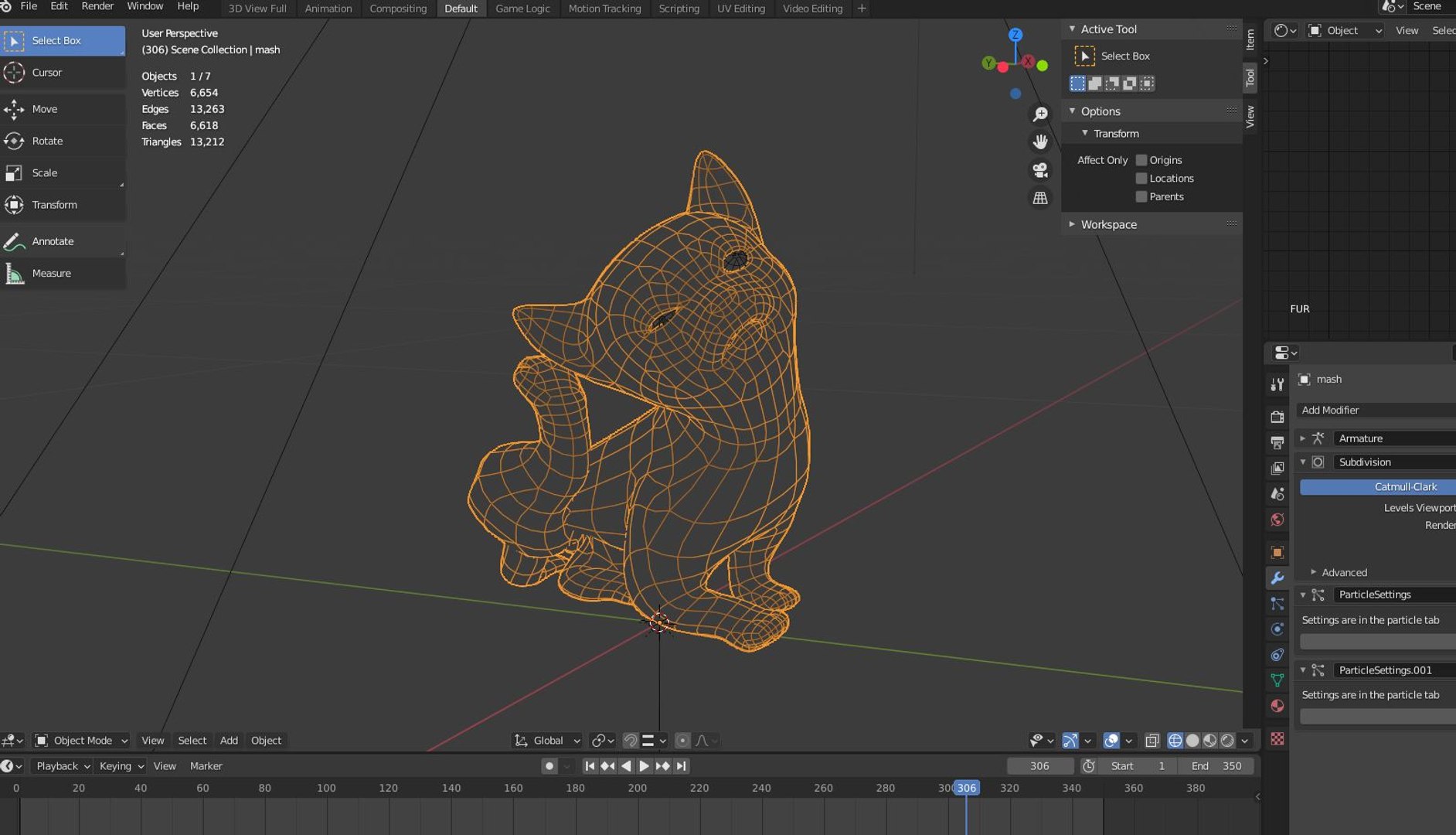The height and width of the screenshot is (835, 1456).
Task: Open the Material properties tab
Action: [1277, 706]
